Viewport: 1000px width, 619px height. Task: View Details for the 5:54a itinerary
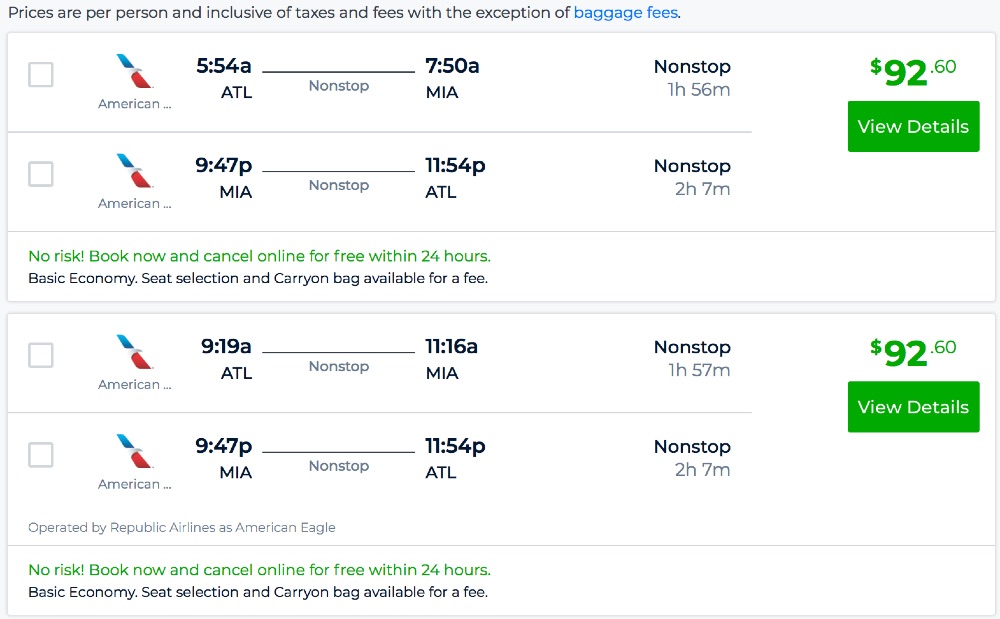[x=913, y=127]
